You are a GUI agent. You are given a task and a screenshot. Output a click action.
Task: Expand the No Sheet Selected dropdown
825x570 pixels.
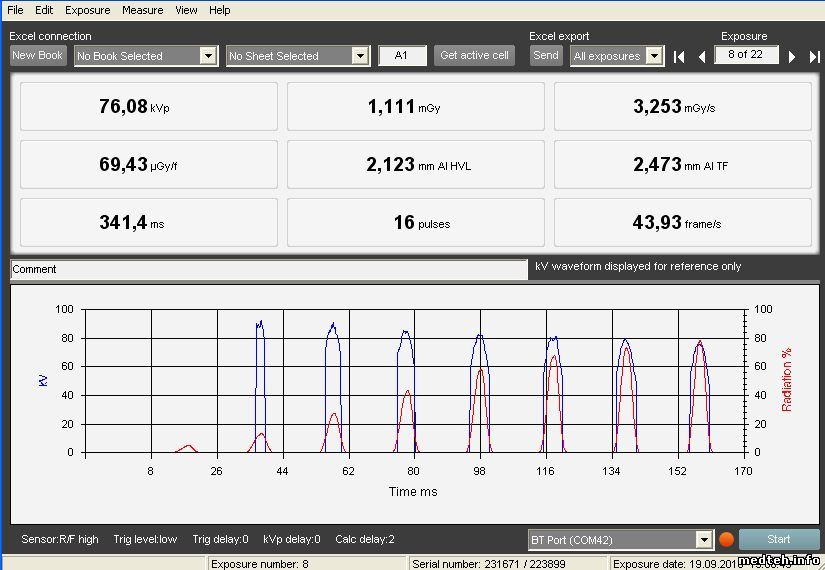[360, 56]
